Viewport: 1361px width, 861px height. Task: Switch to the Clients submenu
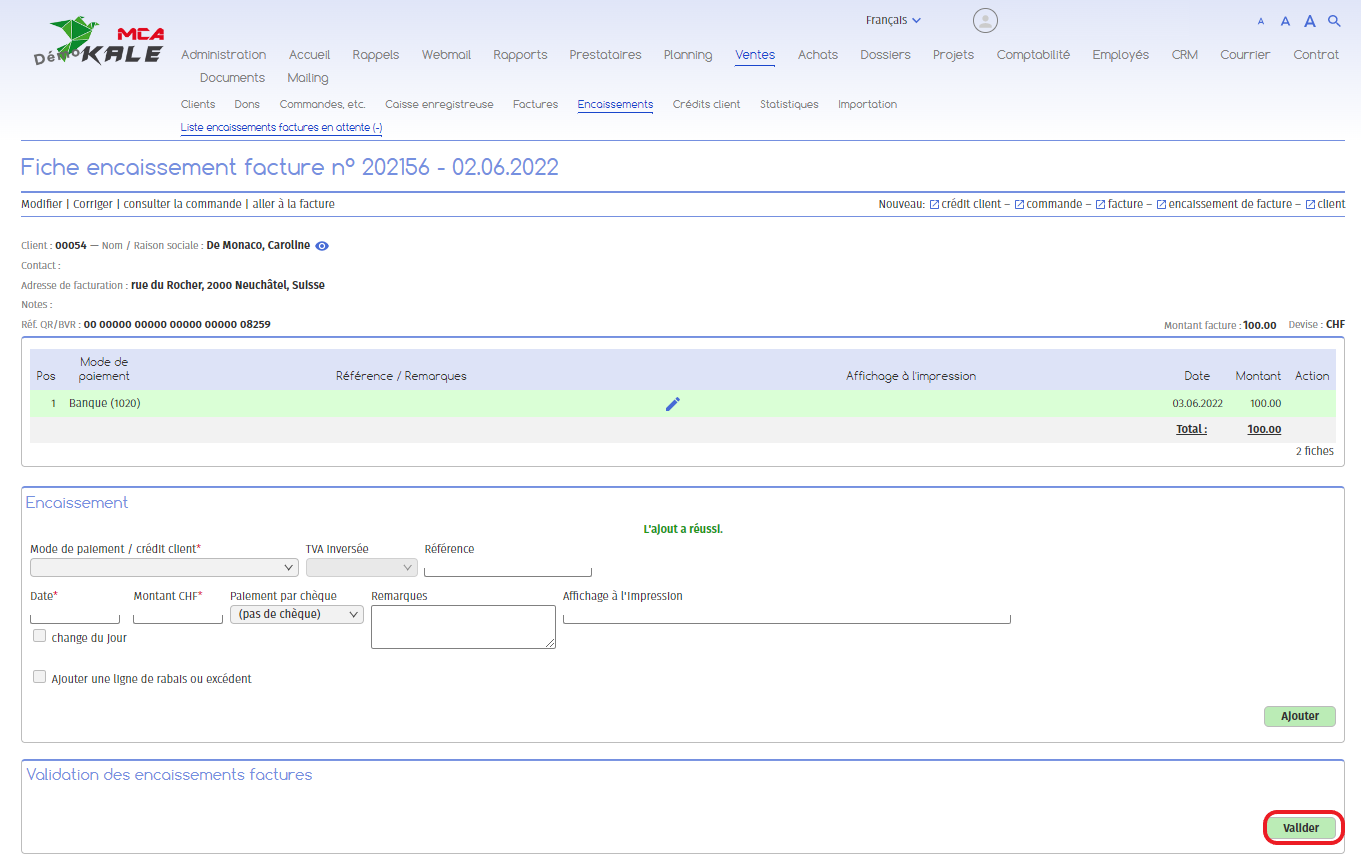(198, 104)
